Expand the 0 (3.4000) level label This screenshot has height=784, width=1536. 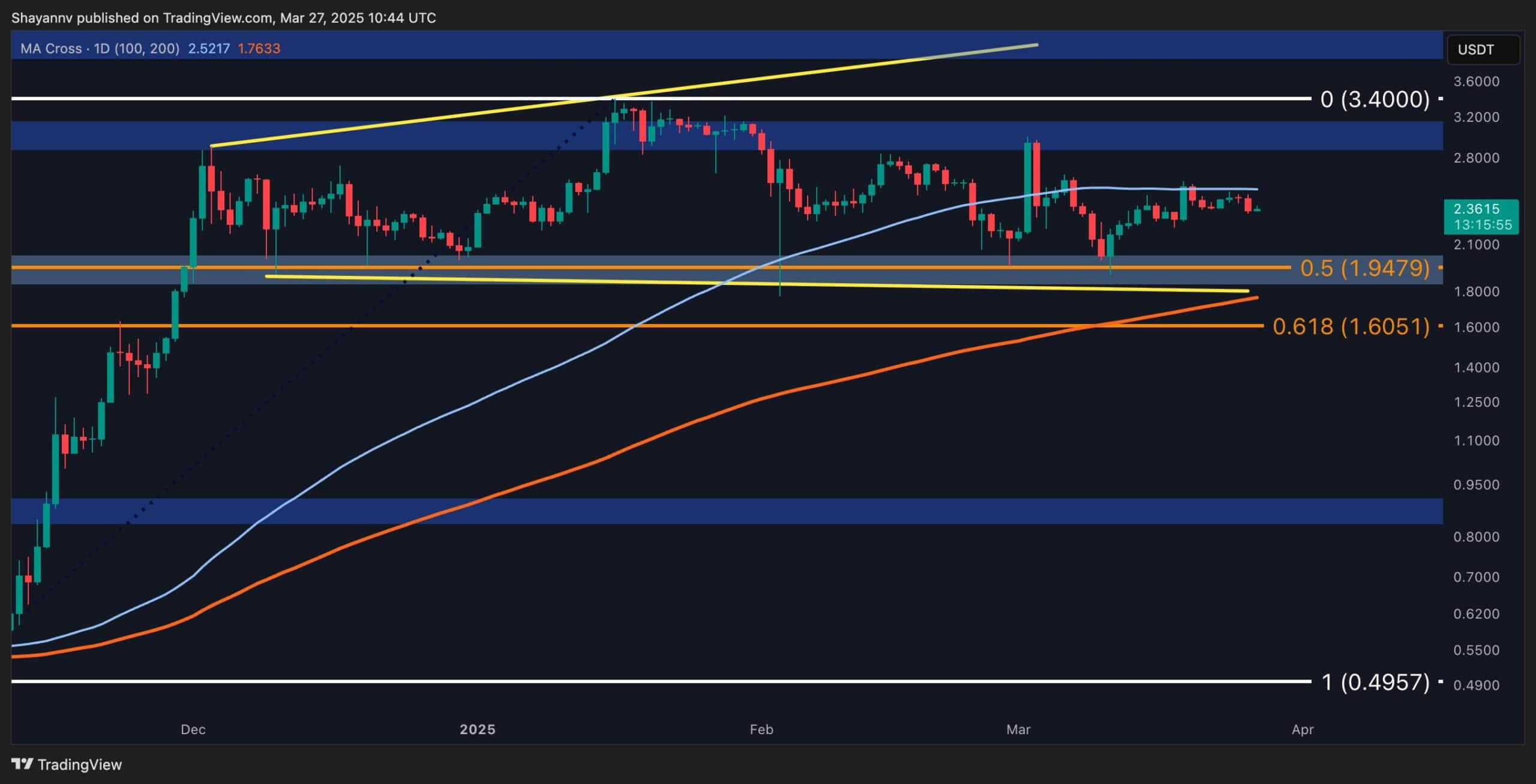point(1374,99)
